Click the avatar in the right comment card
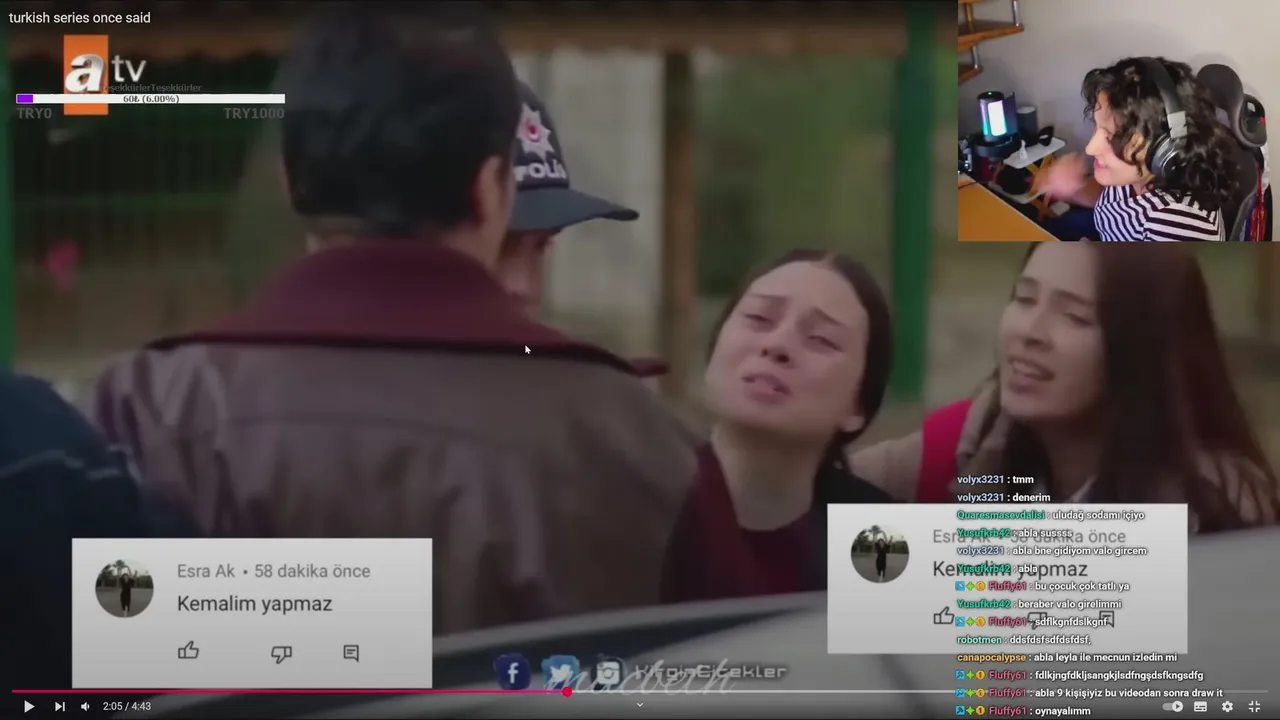This screenshot has height=720, width=1280. tap(880, 553)
